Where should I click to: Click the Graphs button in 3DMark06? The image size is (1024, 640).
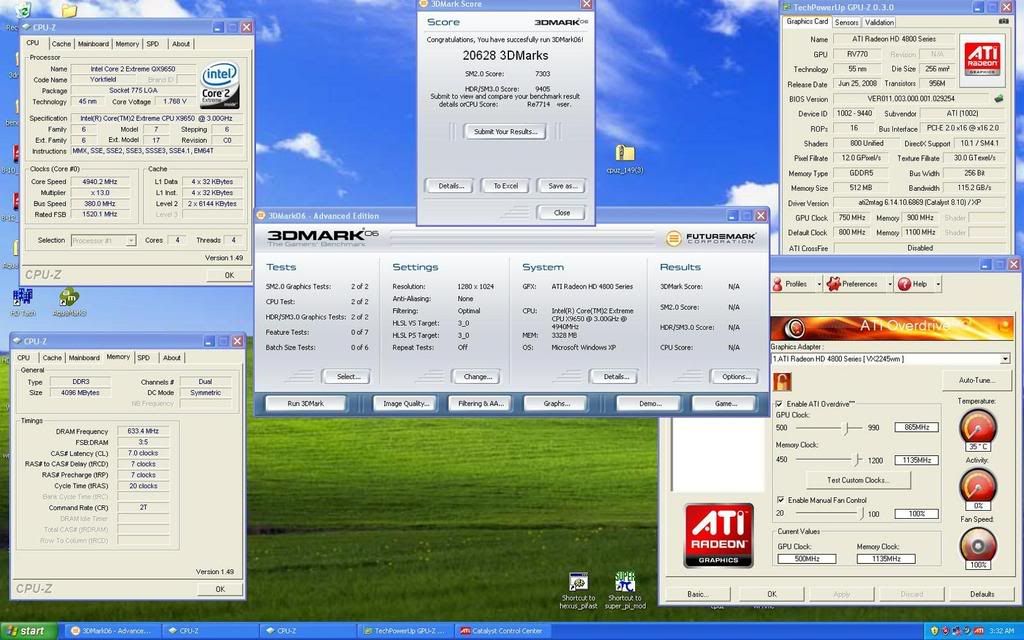pos(556,404)
